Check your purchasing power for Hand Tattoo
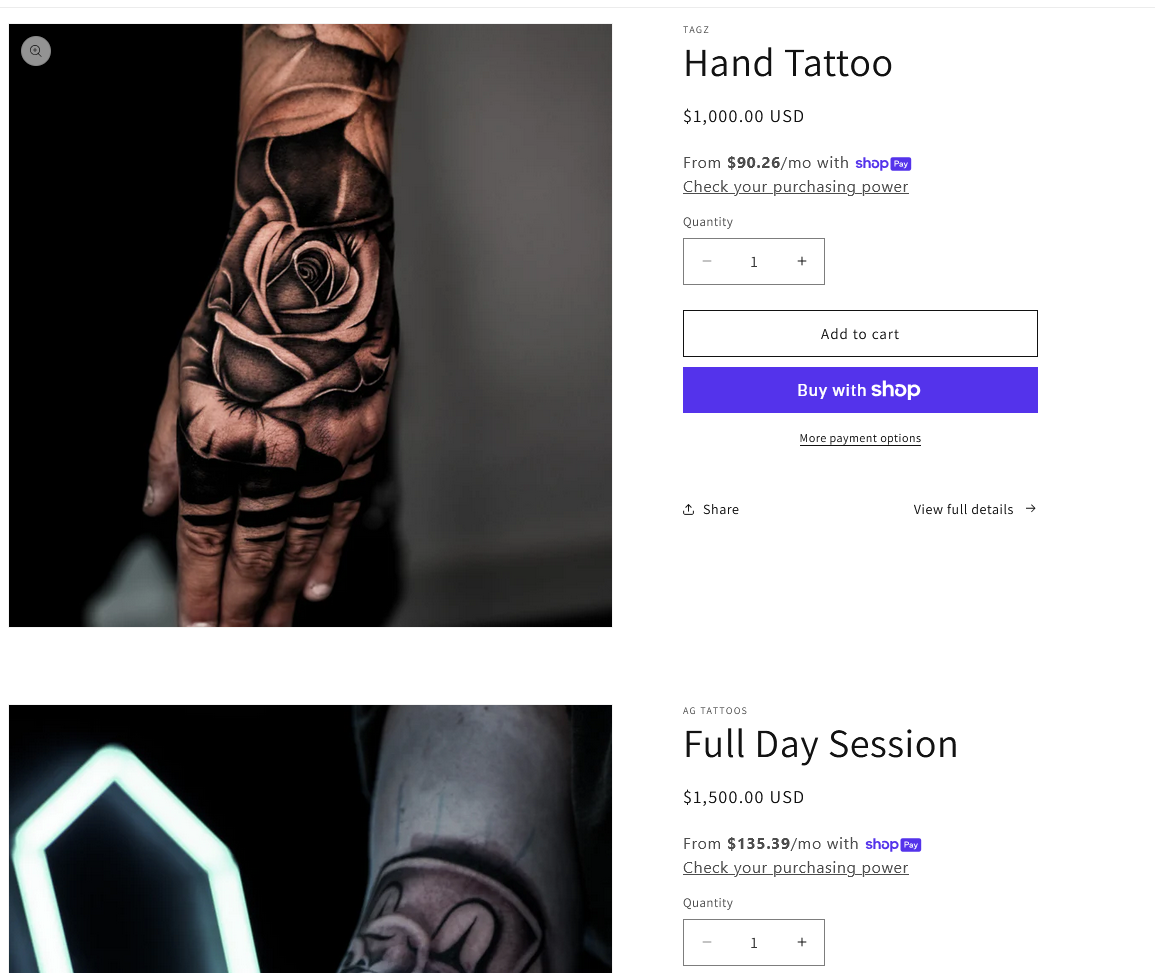This screenshot has width=1155, height=973. pos(796,186)
